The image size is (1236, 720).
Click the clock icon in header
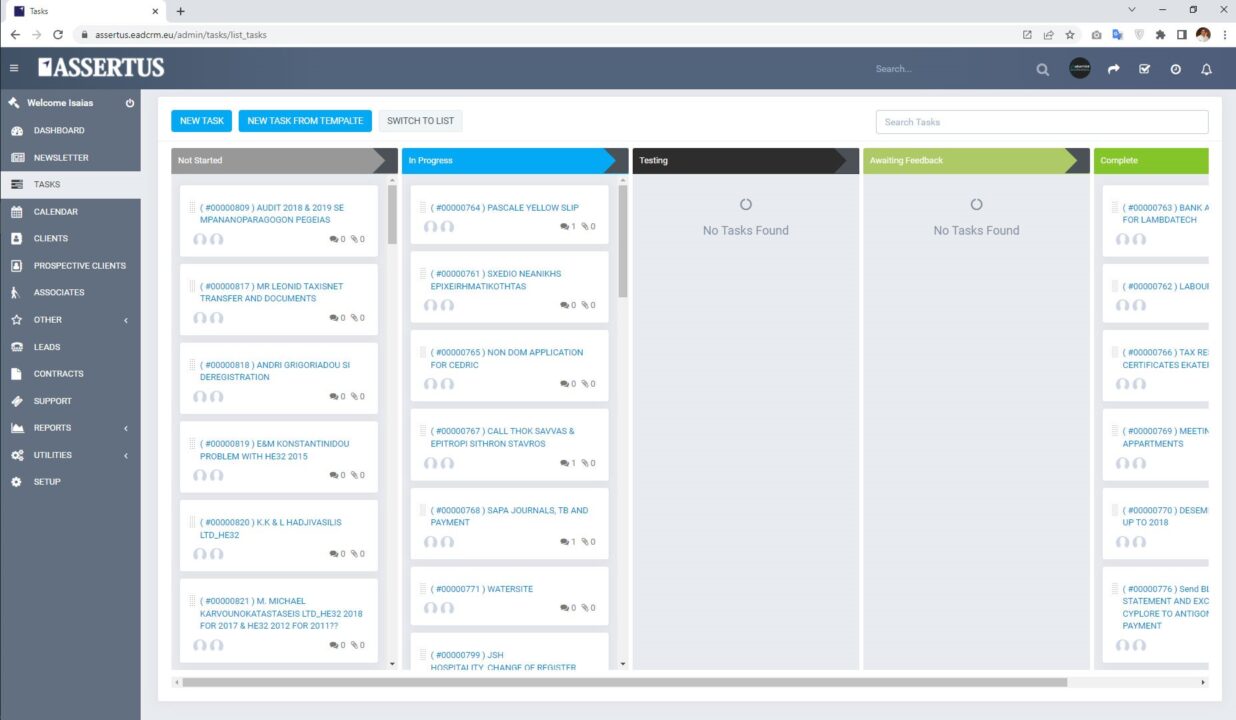1175,69
